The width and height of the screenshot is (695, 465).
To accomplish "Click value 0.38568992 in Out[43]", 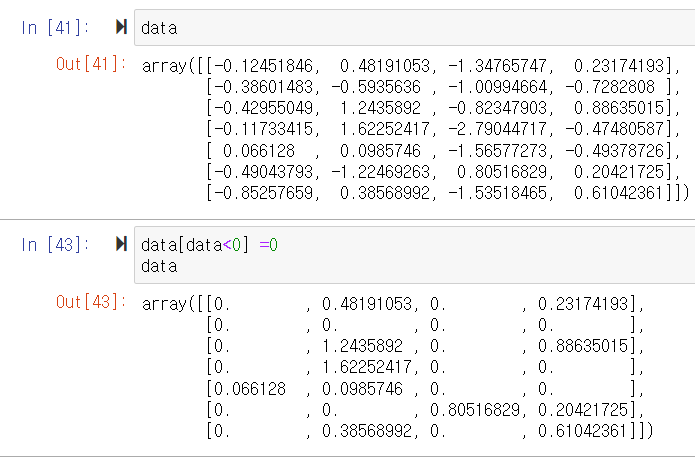I will (367, 430).
